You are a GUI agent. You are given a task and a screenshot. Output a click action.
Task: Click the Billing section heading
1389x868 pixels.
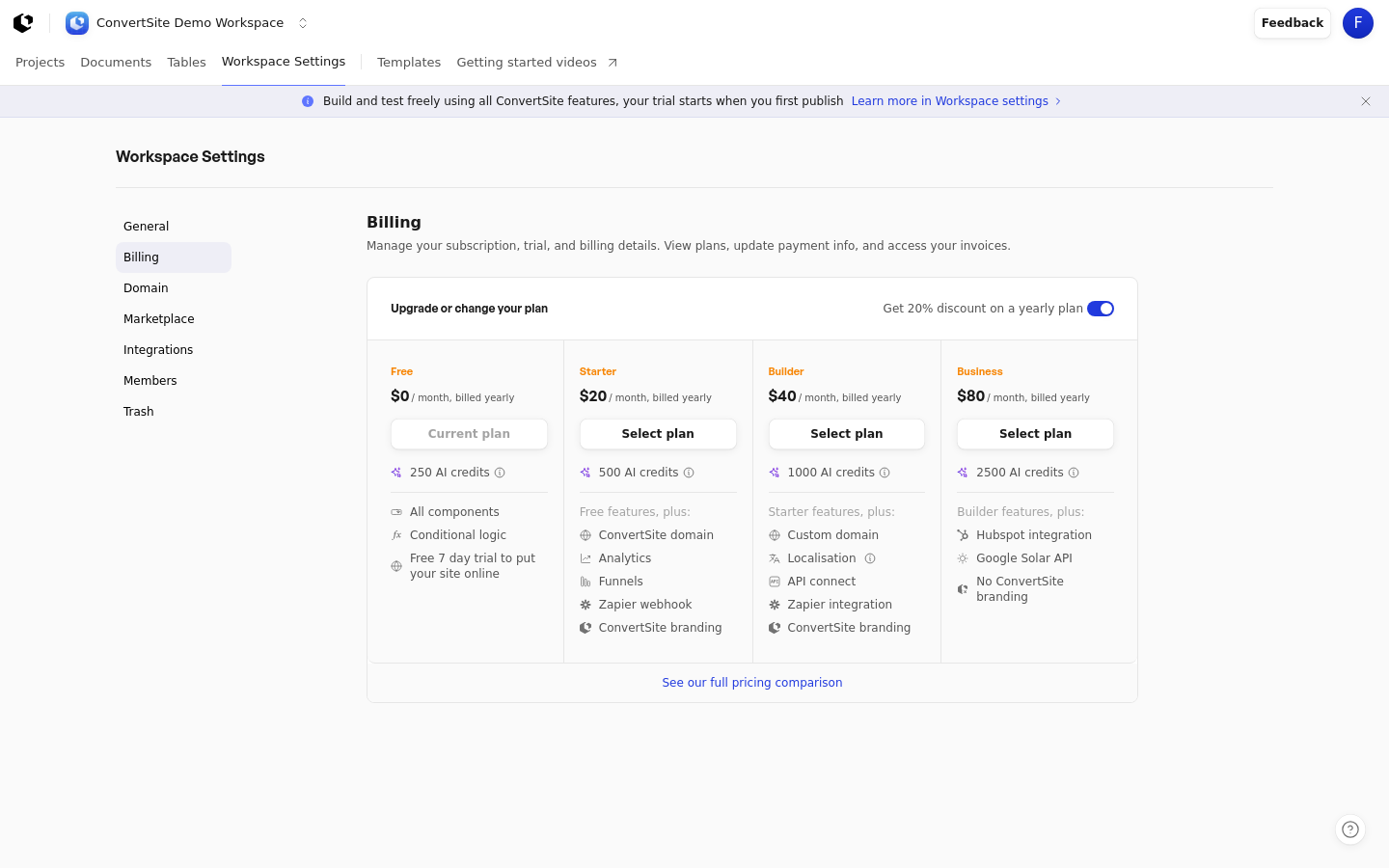(394, 222)
